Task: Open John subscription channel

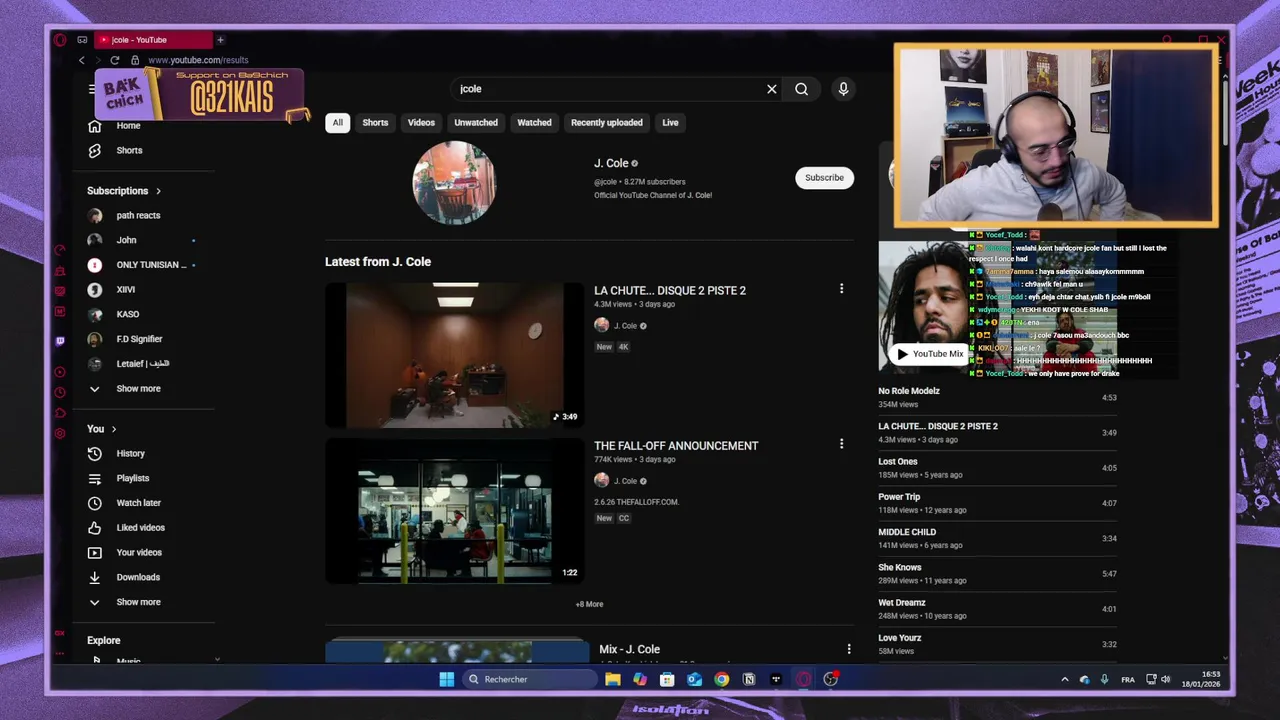Action: click(126, 240)
